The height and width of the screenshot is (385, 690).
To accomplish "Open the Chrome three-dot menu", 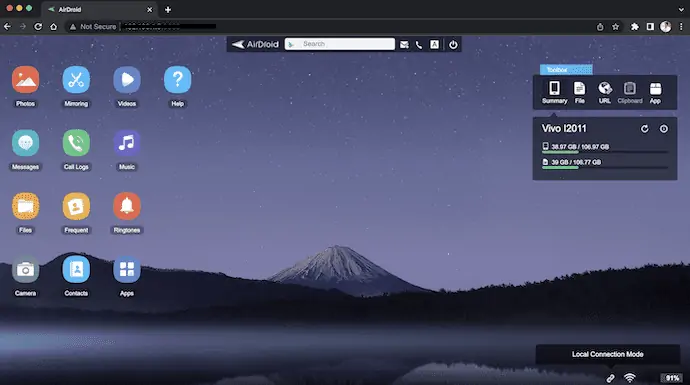I will pyautogui.click(x=681, y=27).
